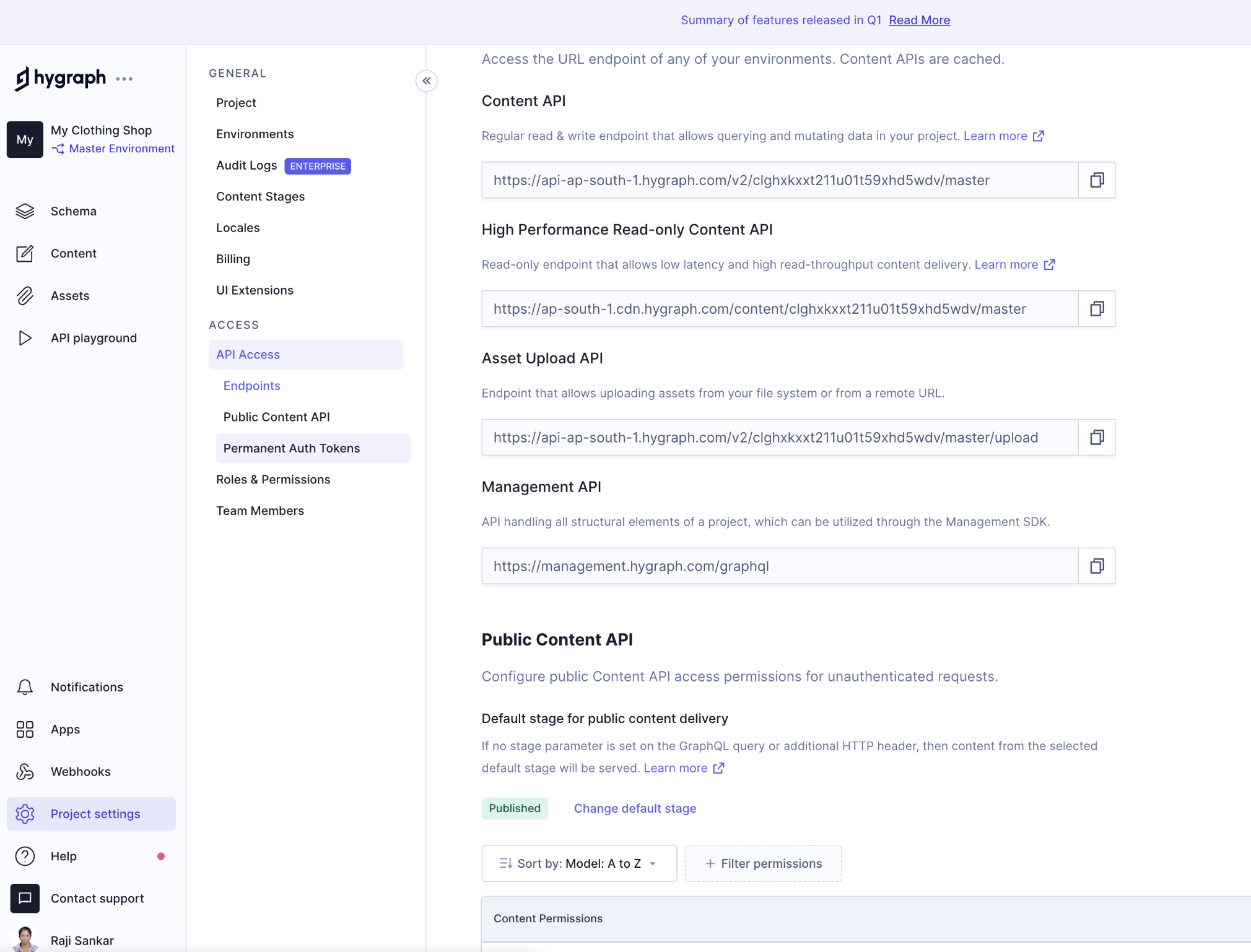Open Permanent Auth Tokens settings
The height and width of the screenshot is (952, 1251).
[x=291, y=448]
